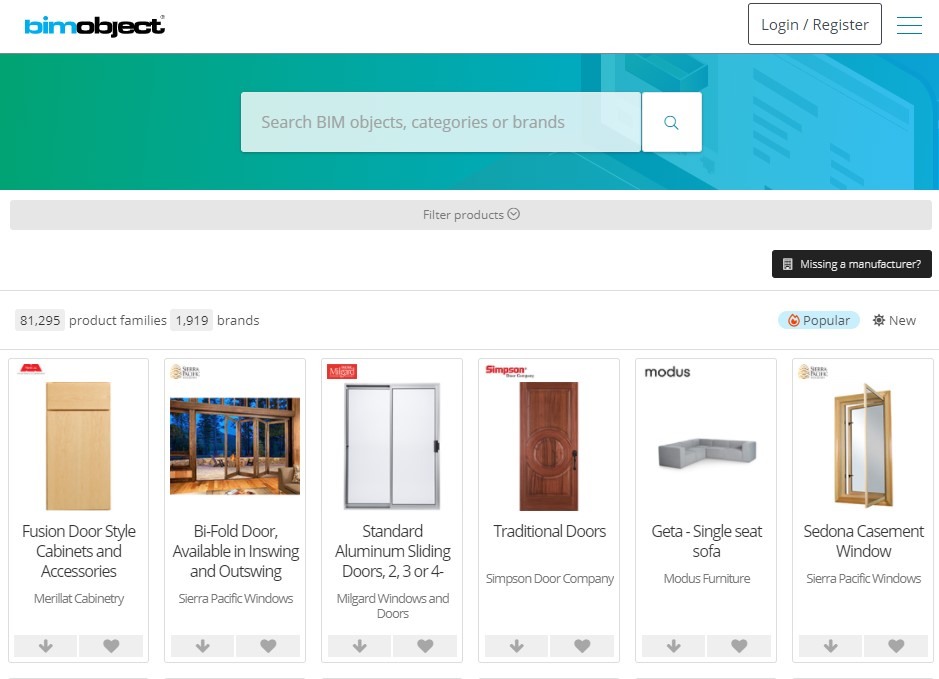Open the hamburger menu icon

pyautogui.click(x=908, y=25)
